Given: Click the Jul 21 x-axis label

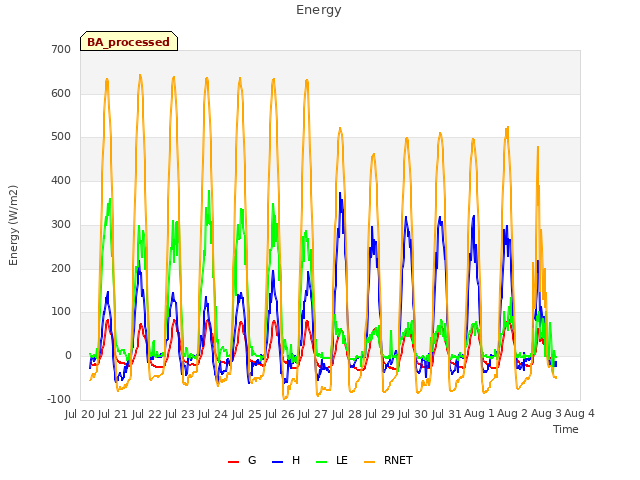Looking at the screenshot, I should [113, 414].
